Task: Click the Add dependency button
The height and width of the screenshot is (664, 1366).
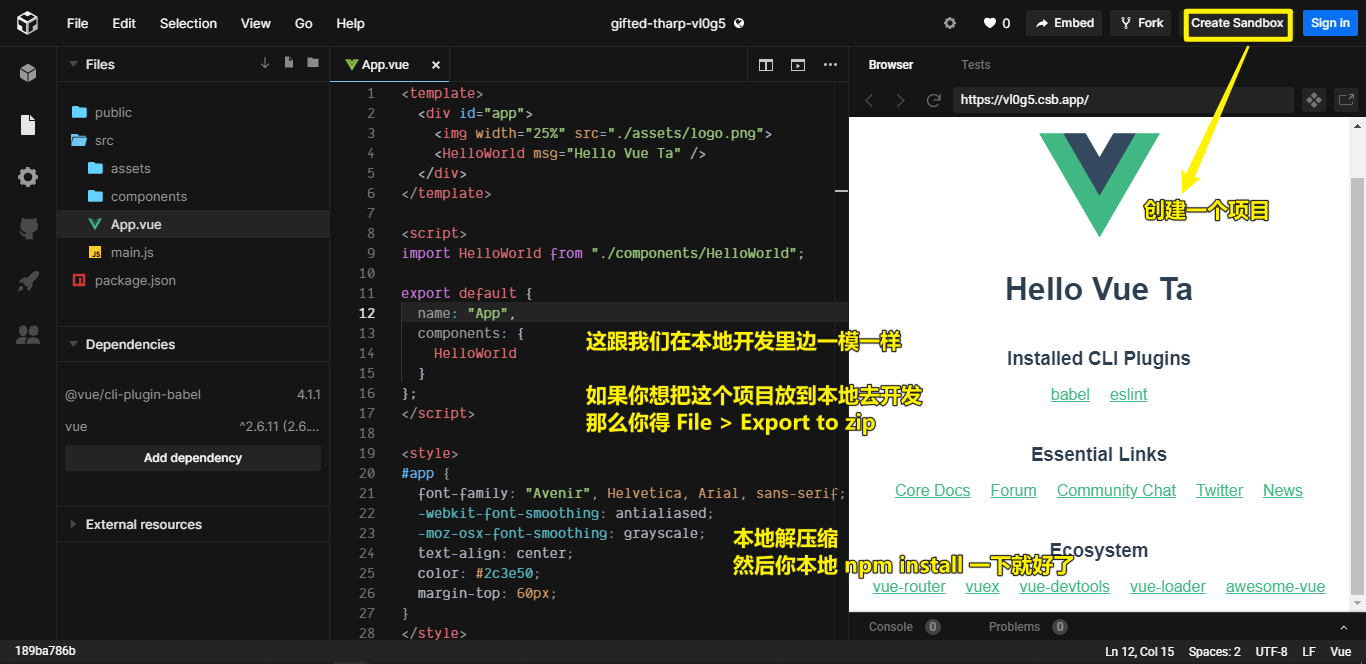Action: pyautogui.click(x=193, y=458)
